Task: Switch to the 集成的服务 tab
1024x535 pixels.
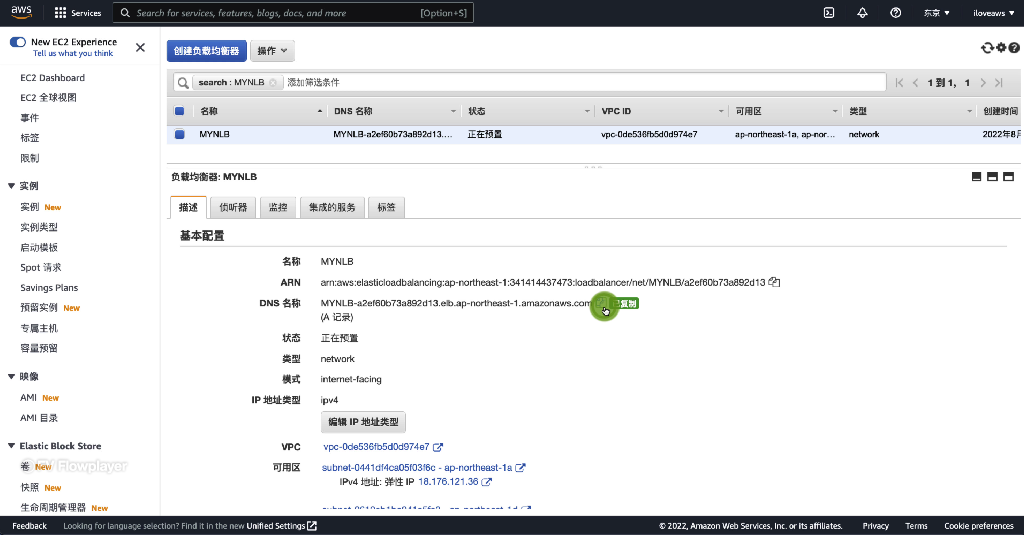Action: point(332,207)
